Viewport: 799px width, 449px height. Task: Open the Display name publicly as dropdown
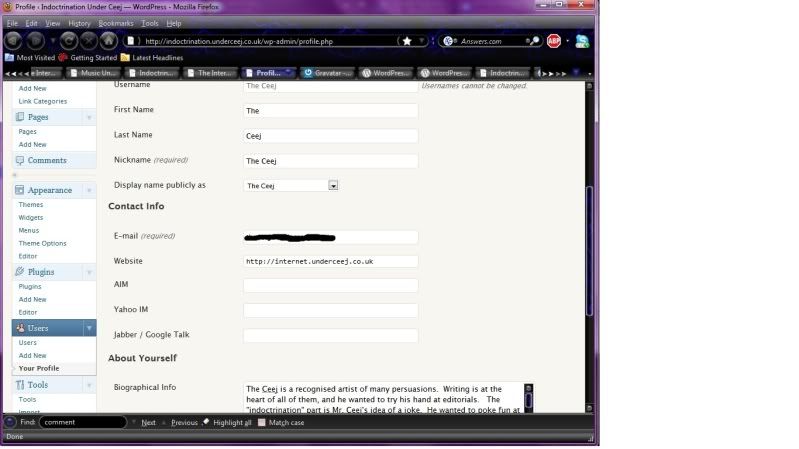click(x=333, y=185)
